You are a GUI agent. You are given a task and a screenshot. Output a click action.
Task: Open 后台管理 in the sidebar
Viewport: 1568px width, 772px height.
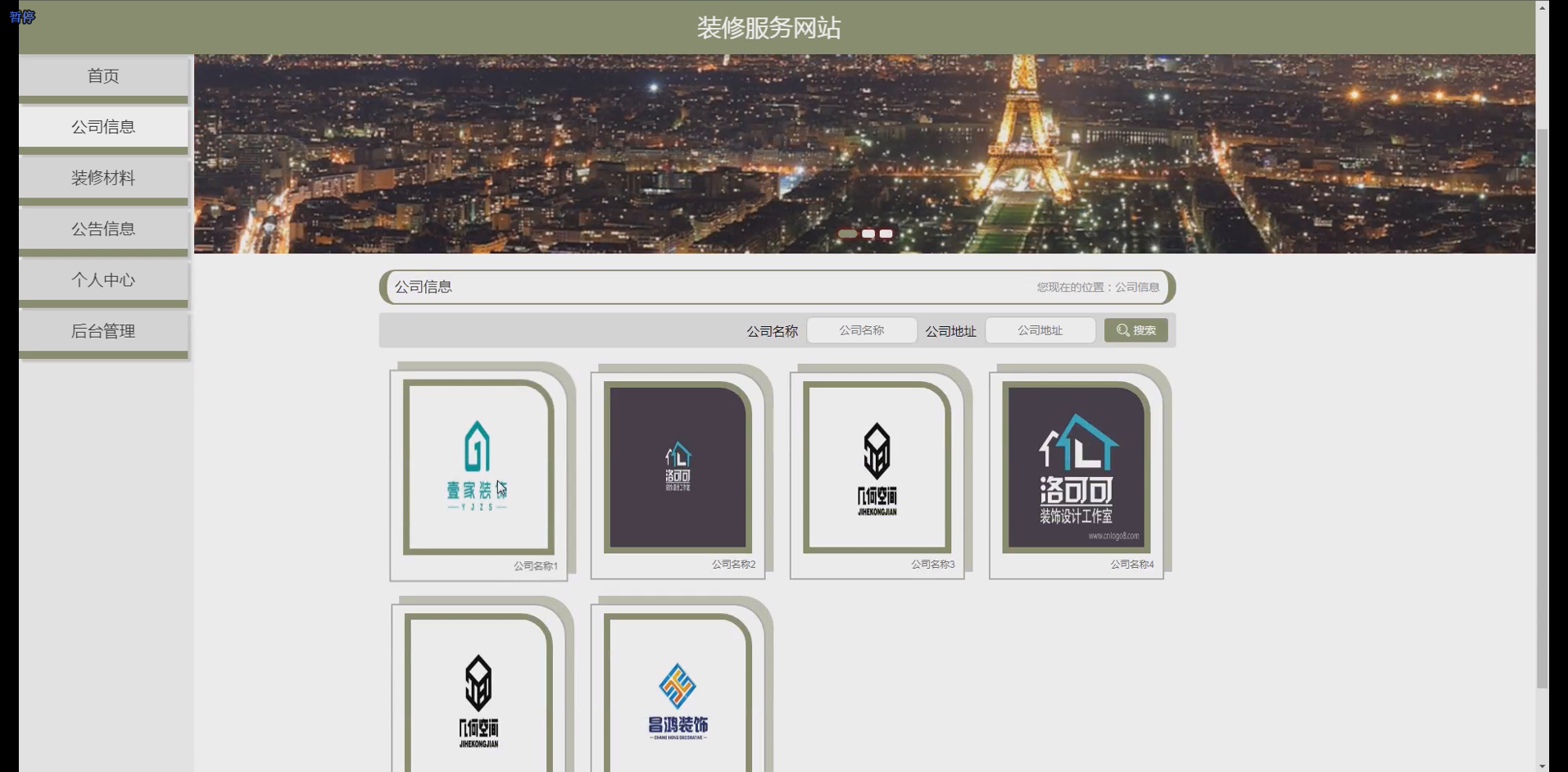click(103, 331)
